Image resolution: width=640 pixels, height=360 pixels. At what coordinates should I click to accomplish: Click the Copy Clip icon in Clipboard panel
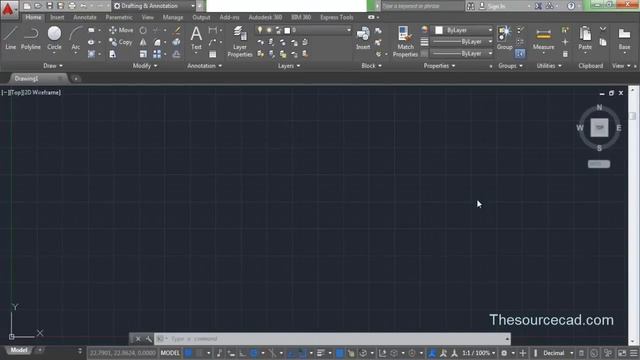[603, 42]
